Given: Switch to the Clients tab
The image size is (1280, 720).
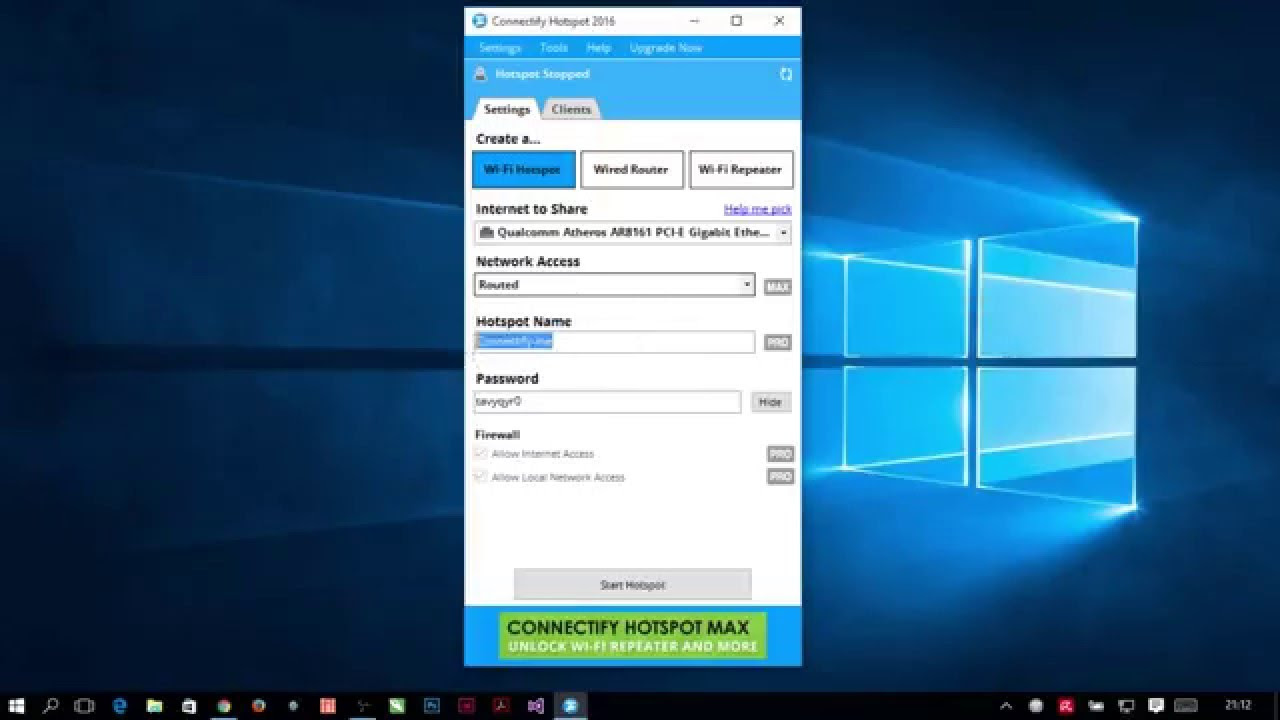Looking at the screenshot, I should [x=571, y=109].
